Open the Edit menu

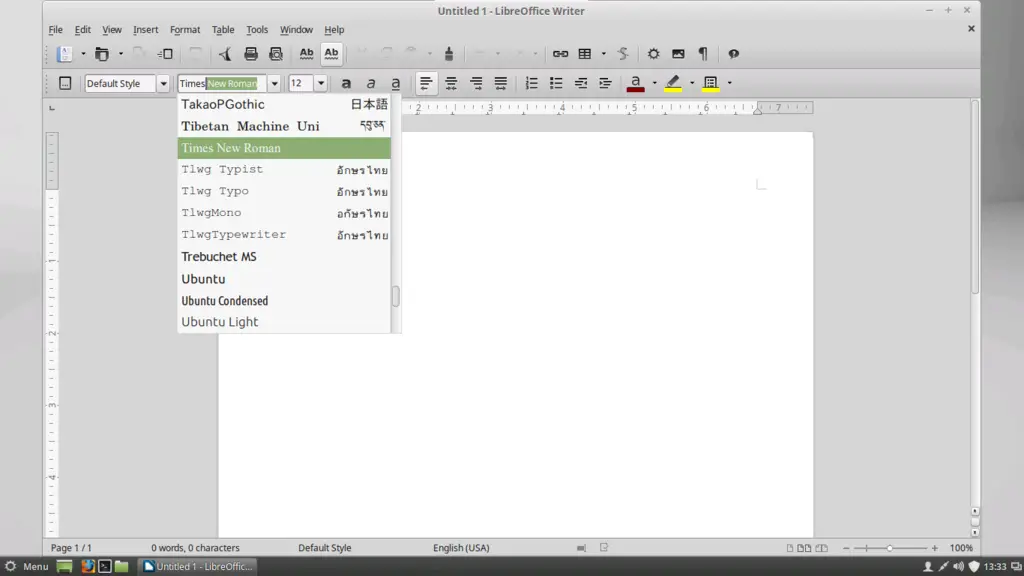coord(82,29)
